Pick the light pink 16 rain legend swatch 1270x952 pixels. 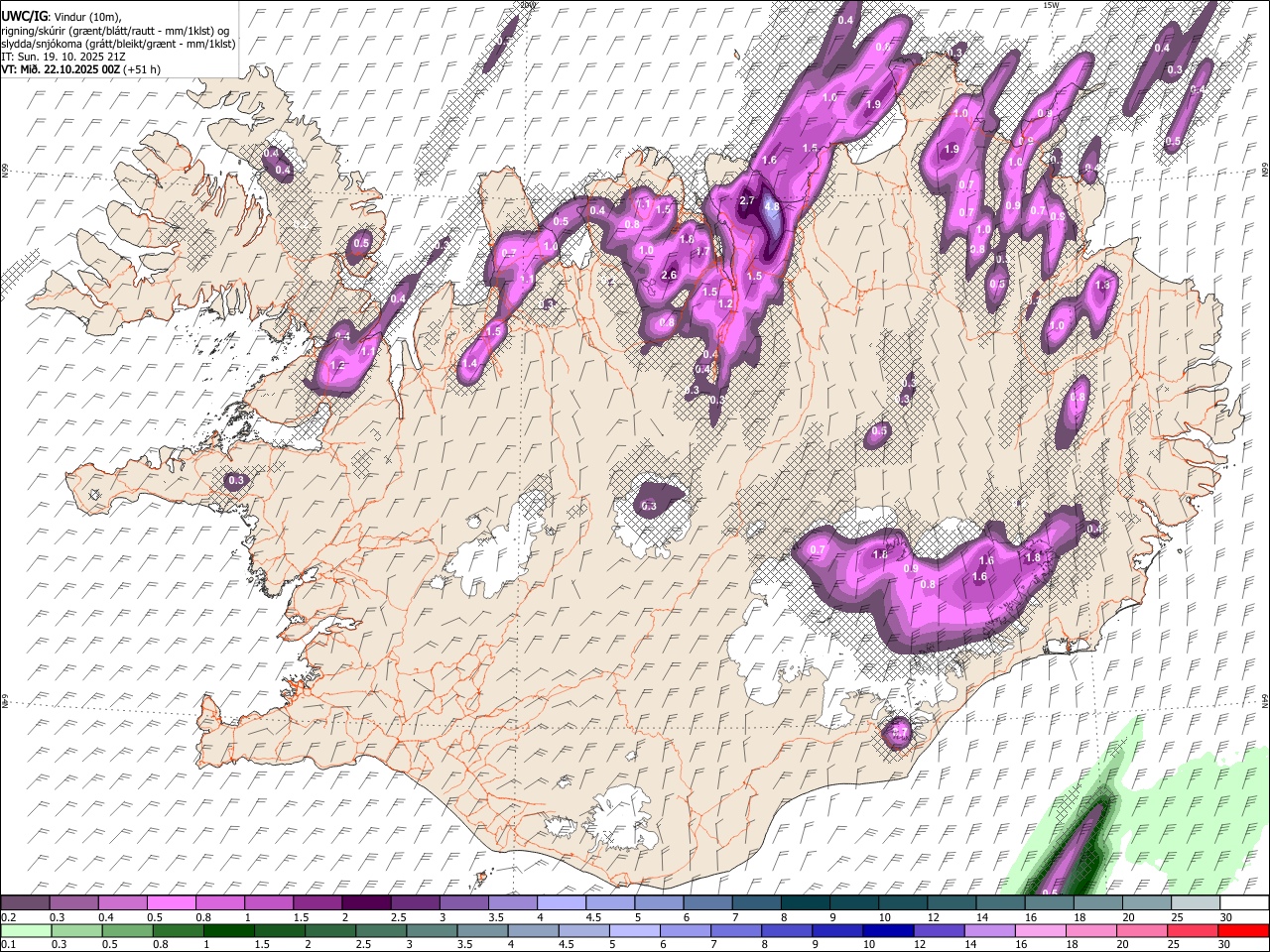pyautogui.click(x=1040, y=930)
